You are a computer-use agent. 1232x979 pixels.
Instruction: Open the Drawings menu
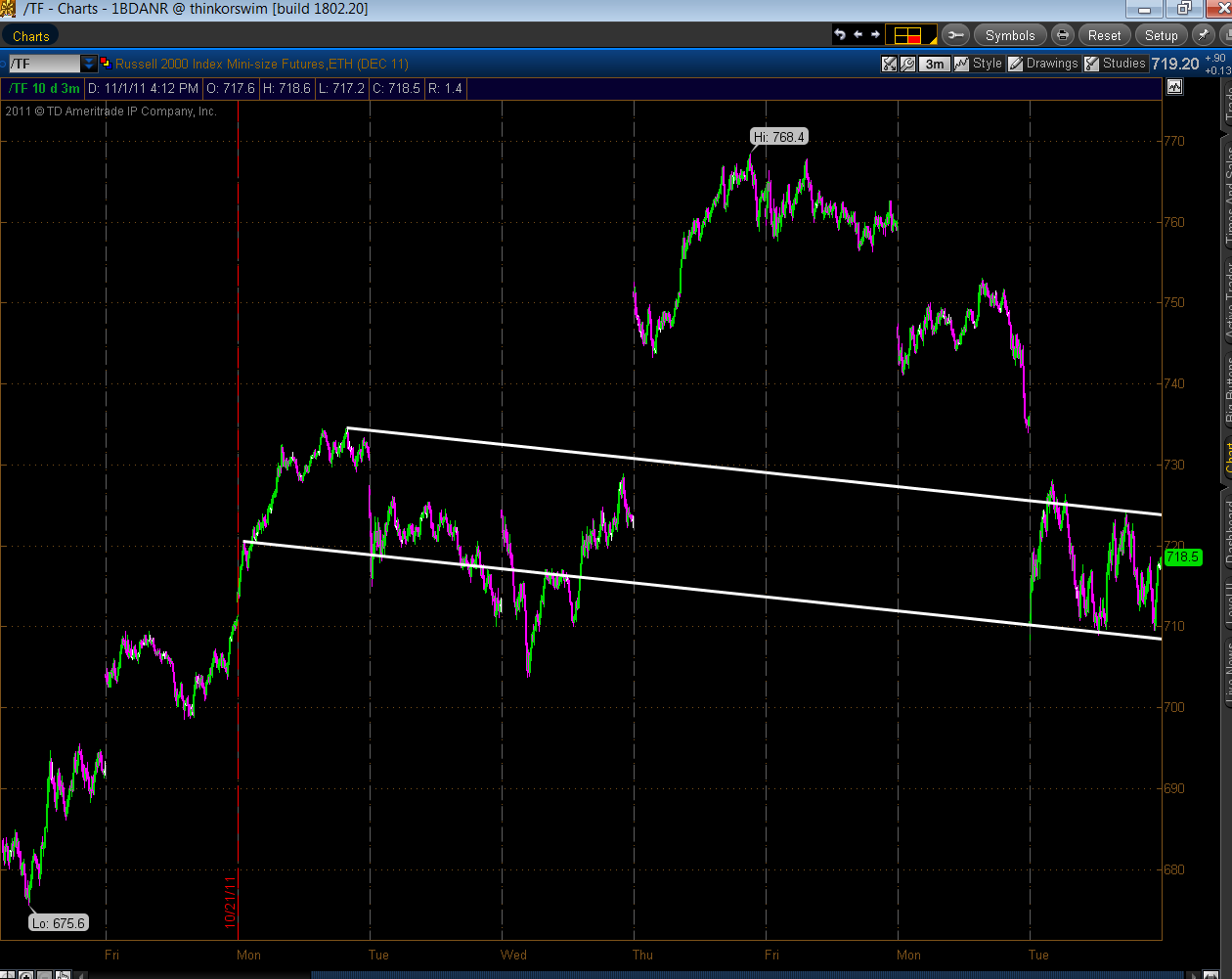(x=1042, y=64)
